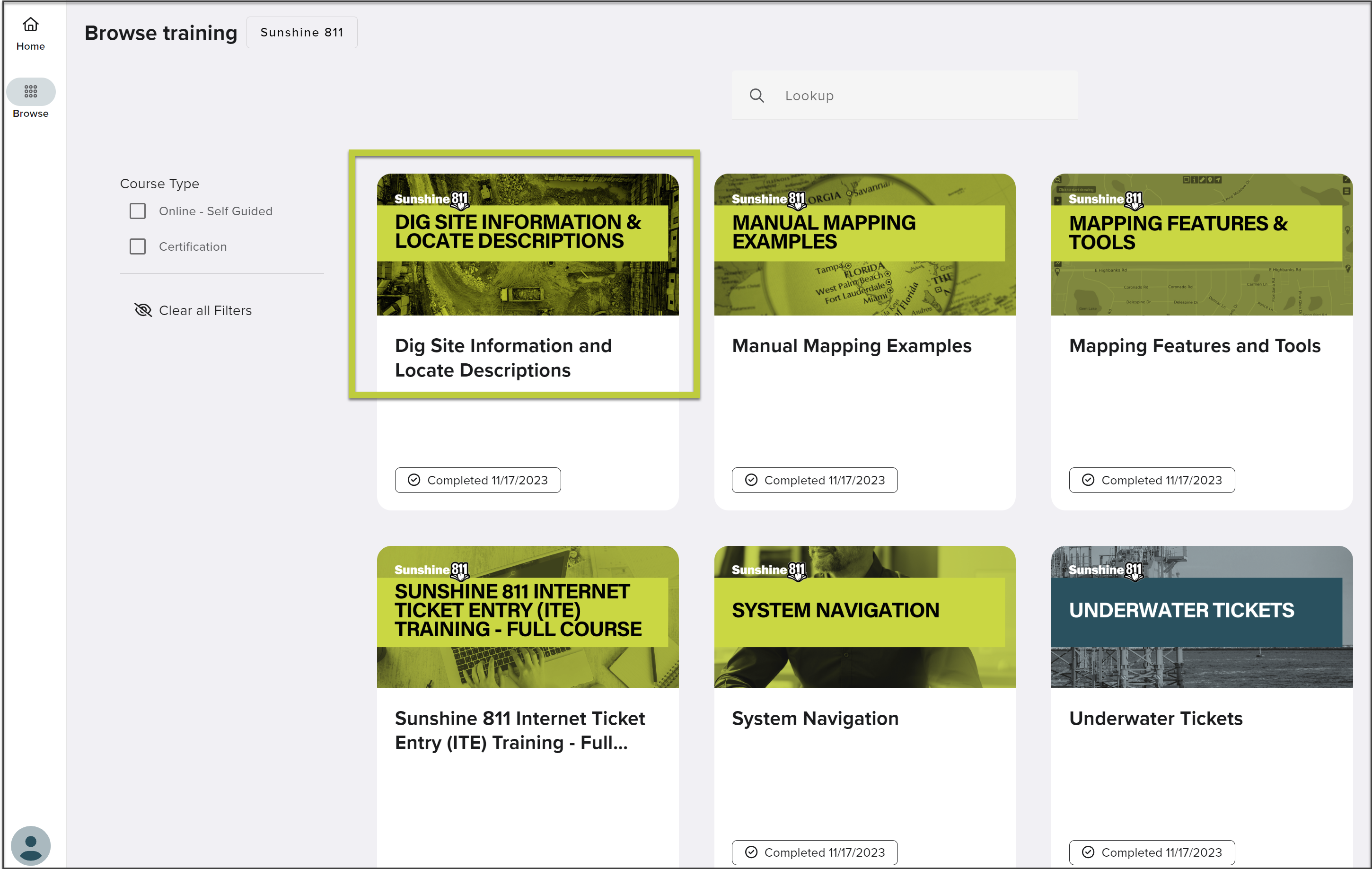Click checkmark icon on Dig Site completed badge
This screenshot has height=869, width=1372.
[x=414, y=480]
